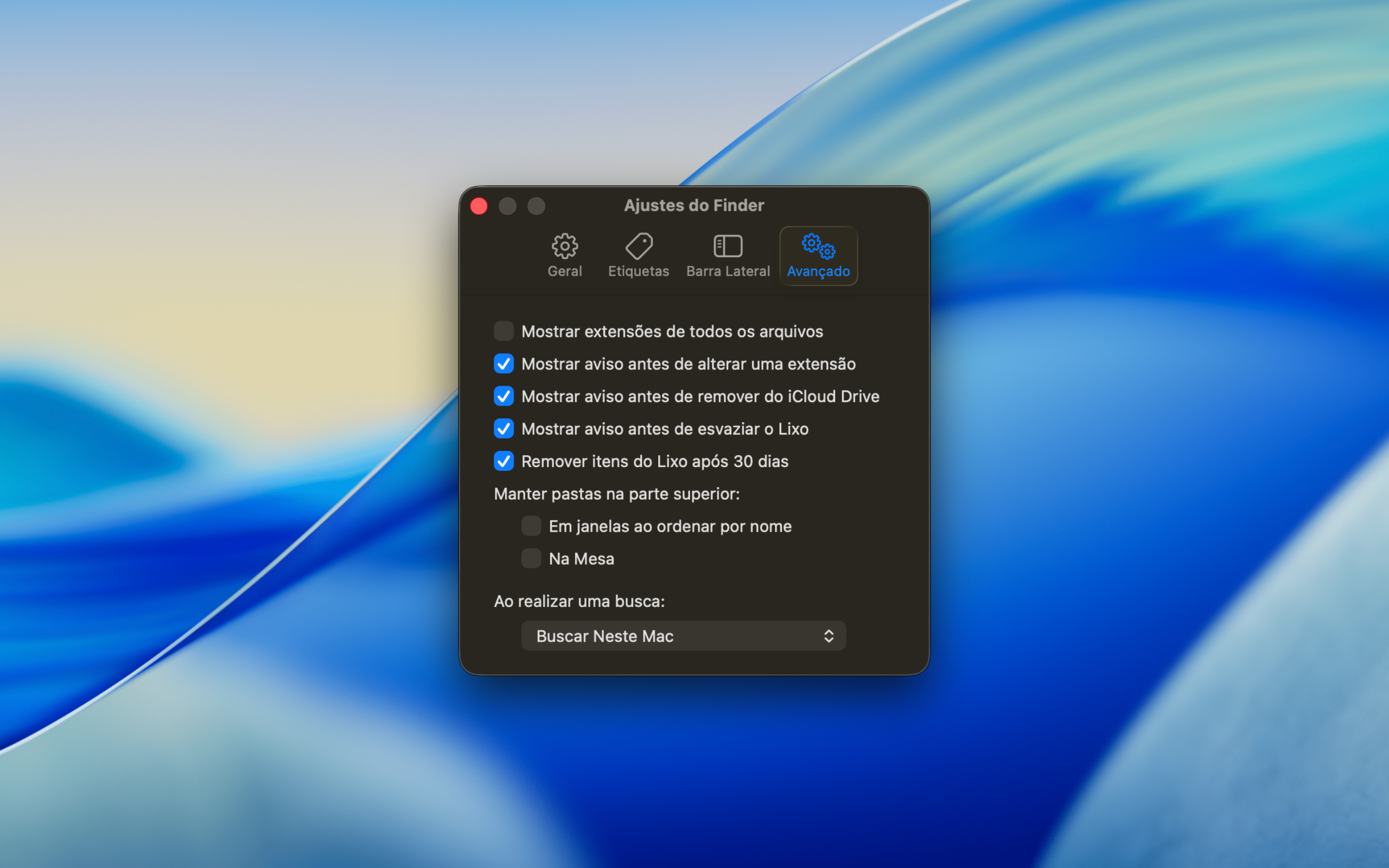Close the Ajustes do Finder window
Screen dimensions: 1389x868
tap(479, 206)
